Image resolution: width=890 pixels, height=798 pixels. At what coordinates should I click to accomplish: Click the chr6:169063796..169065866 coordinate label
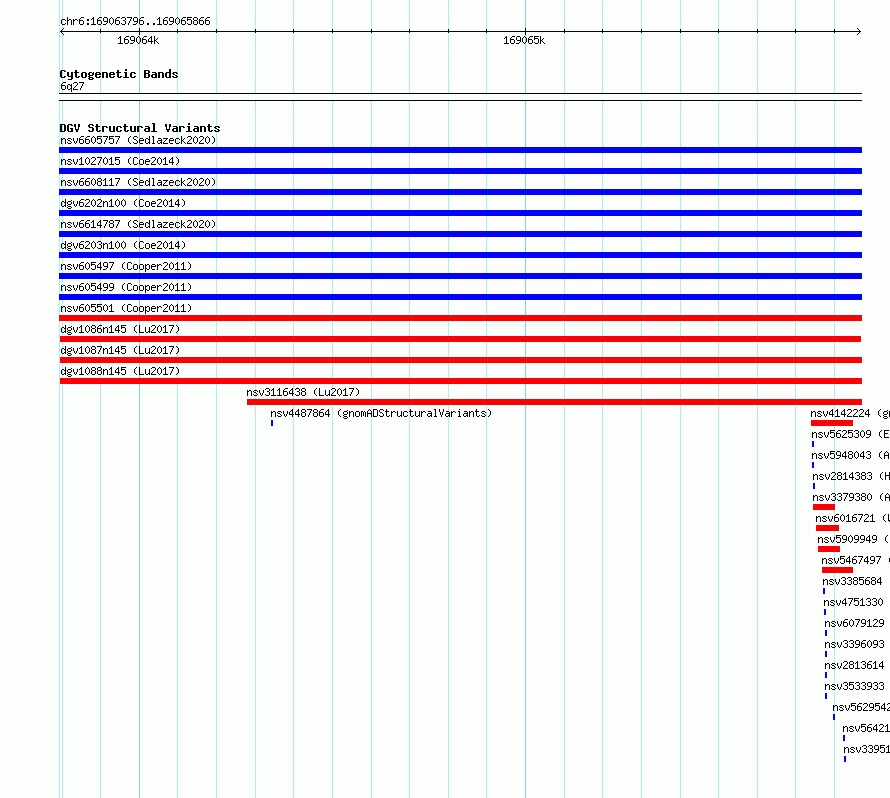[x=135, y=22]
